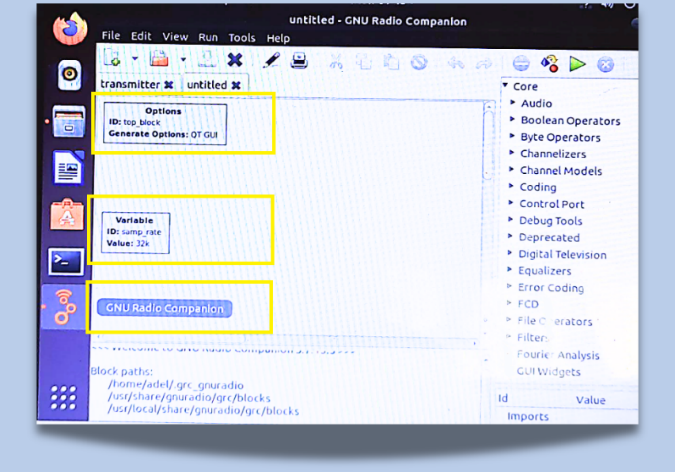Run the flowgraph with green play button

coord(577,64)
